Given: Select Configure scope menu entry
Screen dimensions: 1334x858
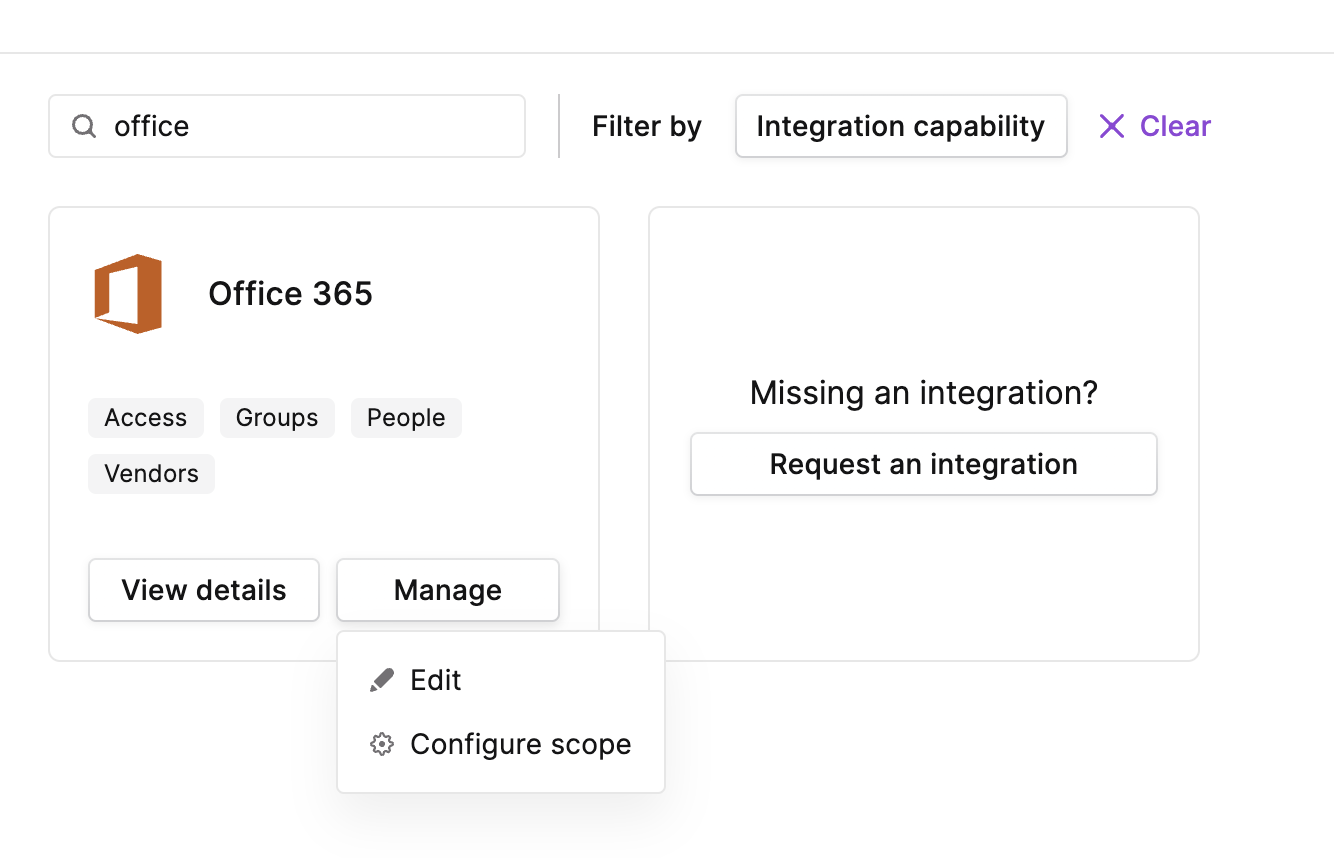Looking at the screenshot, I should [501, 744].
